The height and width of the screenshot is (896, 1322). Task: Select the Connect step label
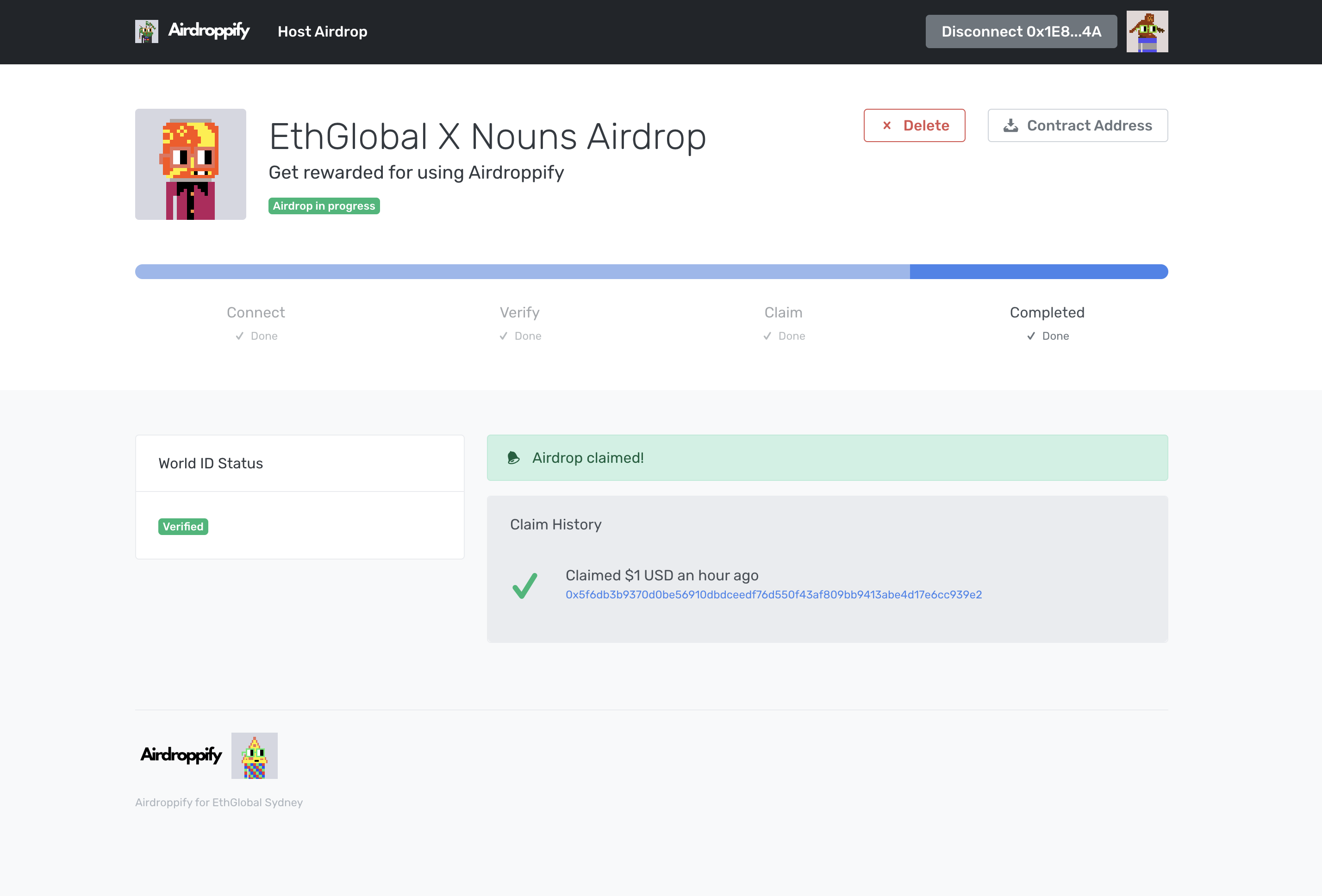point(256,312)
